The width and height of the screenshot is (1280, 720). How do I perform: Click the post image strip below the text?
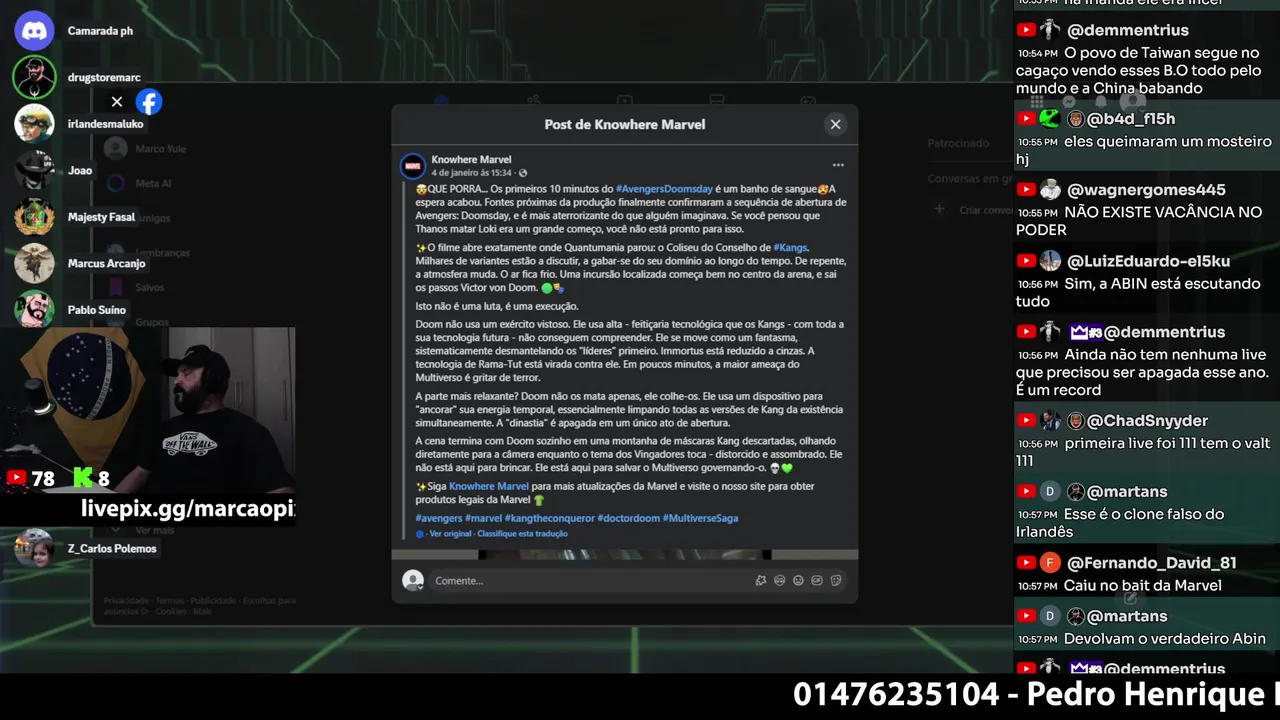pyautogui.click(x=625, y=554)
